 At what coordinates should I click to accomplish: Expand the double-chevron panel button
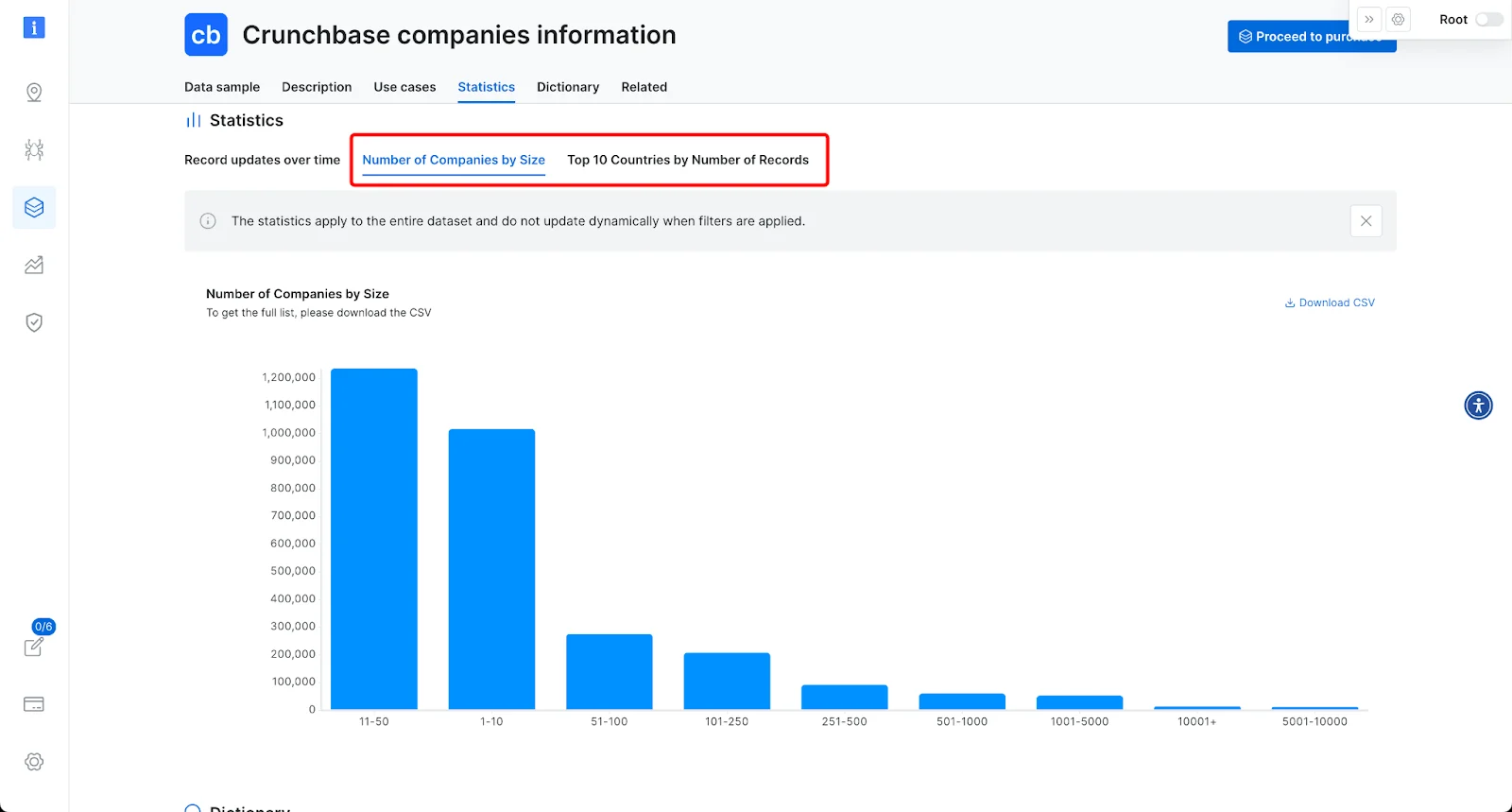[x=1369, y=19]
